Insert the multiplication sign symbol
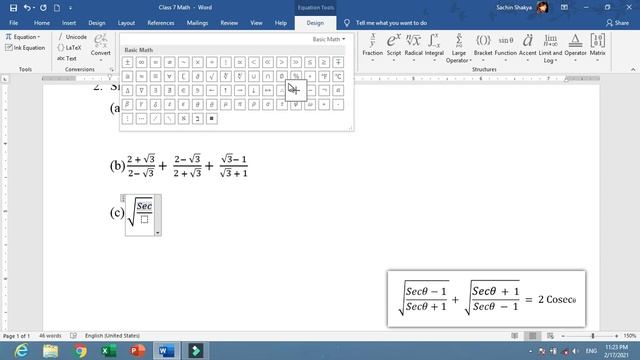The width and height of the screenshot is (640, 360). click(x=198, y=62)
